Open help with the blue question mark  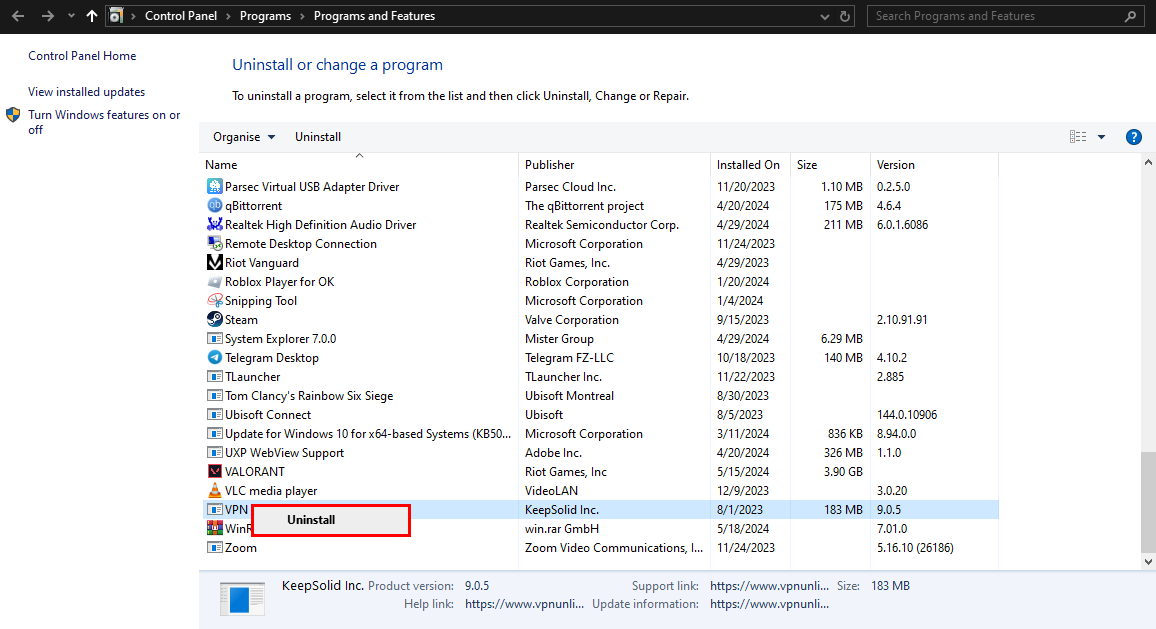click(x=1134, y=137)
